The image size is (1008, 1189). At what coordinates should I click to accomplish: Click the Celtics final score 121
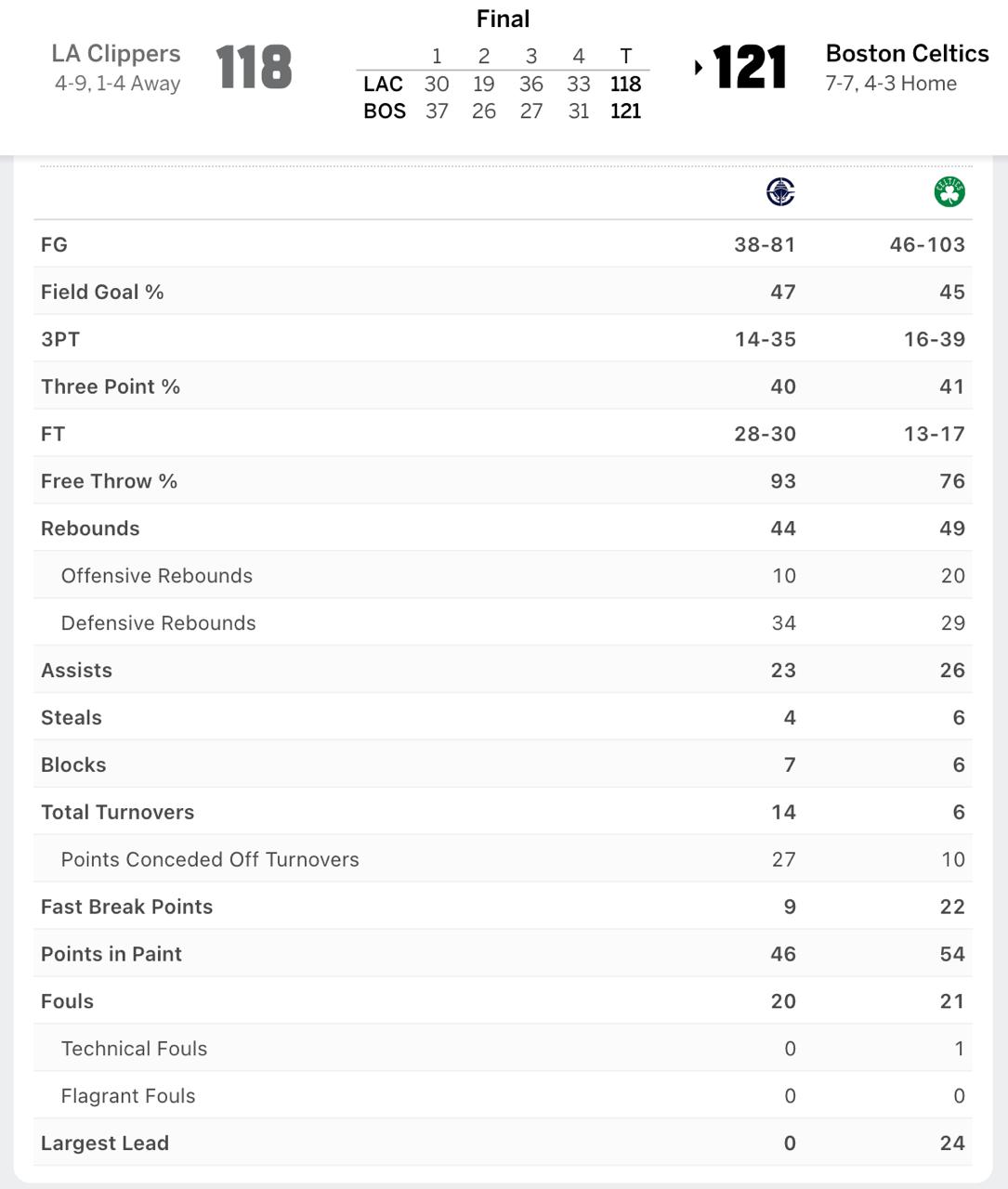click(x=751, y=68)
